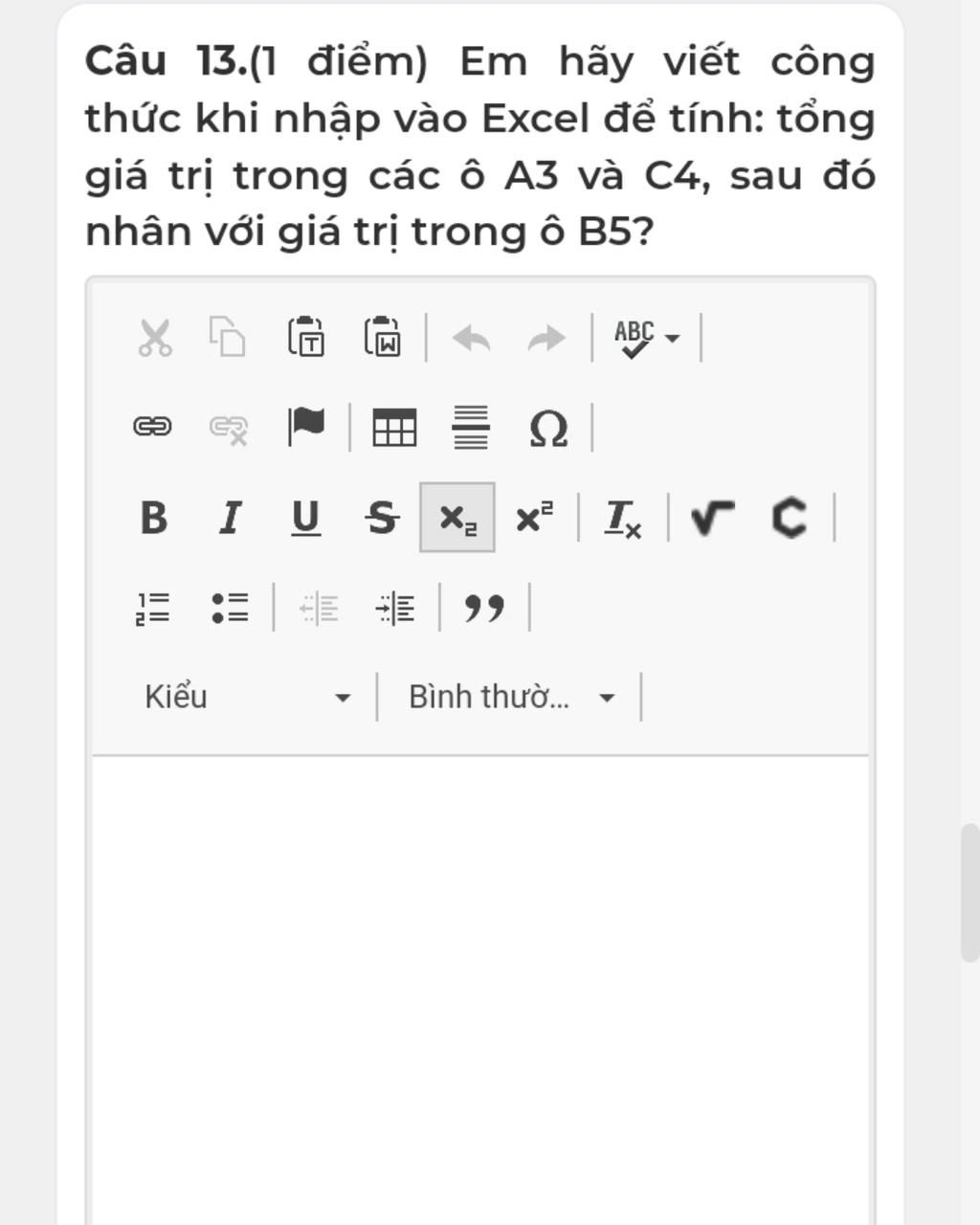Screen dimensions: 980x1225
Task: Select Paste from Word icon
Action: [x=382, y=338]
